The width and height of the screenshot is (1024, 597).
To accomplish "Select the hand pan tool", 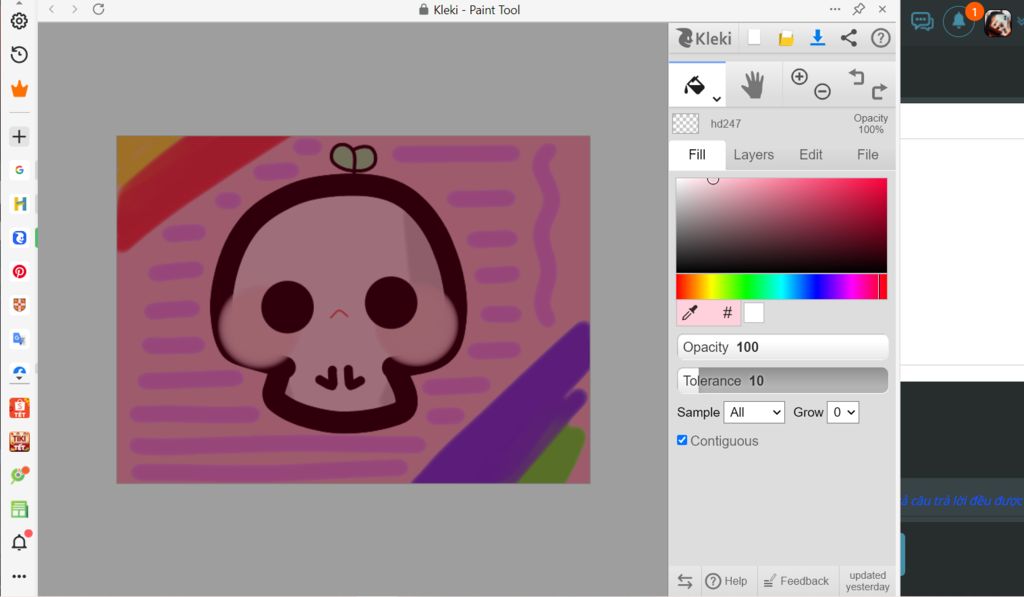I will point(752,85).
